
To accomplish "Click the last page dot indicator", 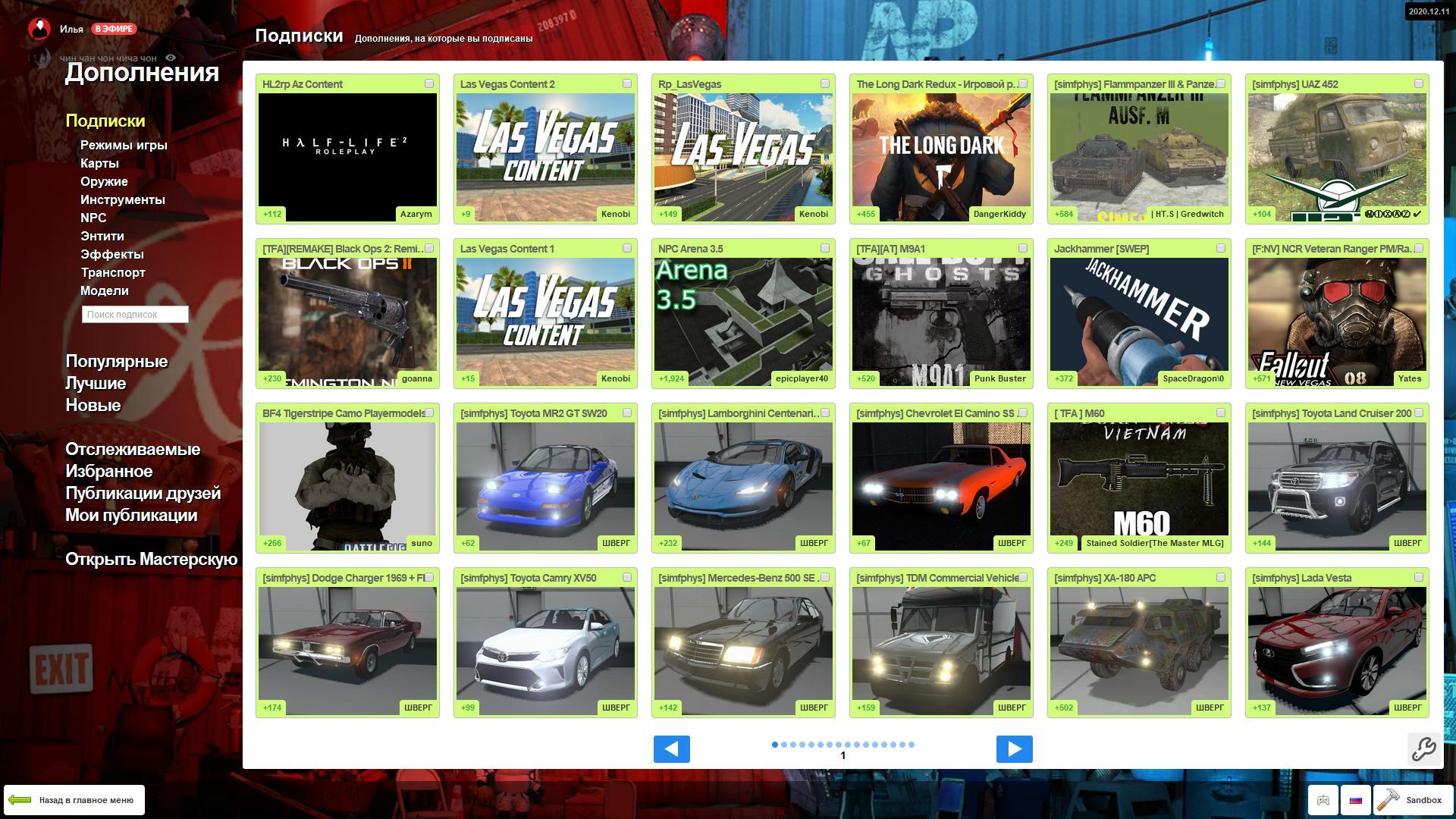I will click(911, 745).
